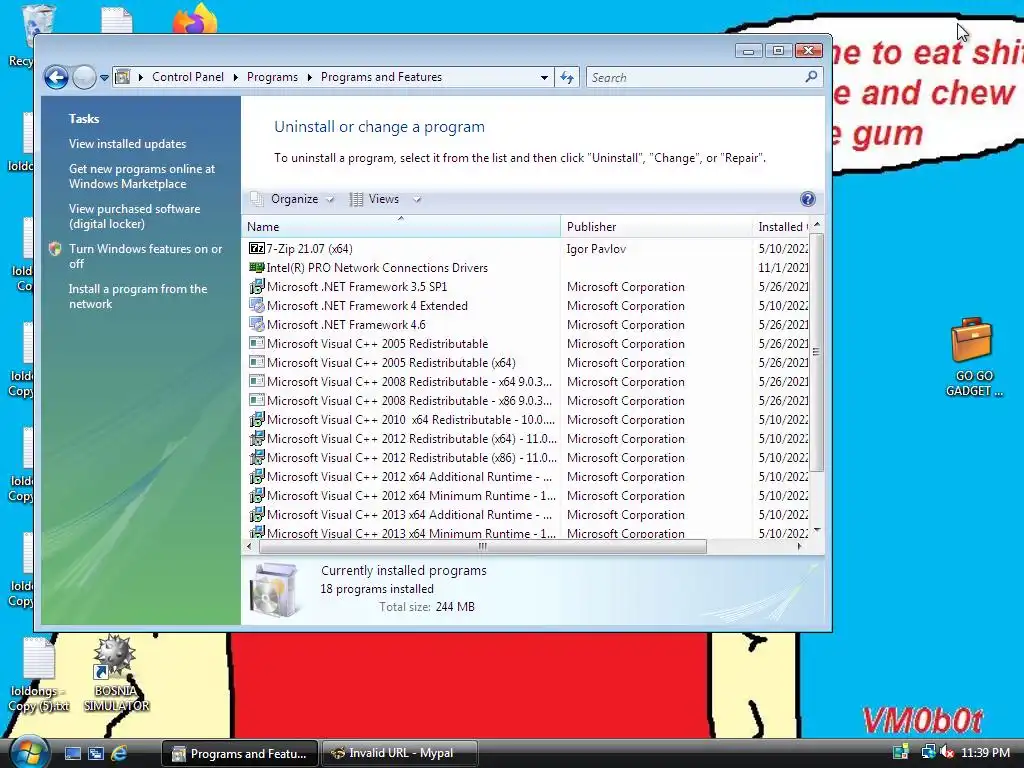The width and height of the screenshot is (1024, 768).
Task: Open View purchased software digital locker
Action: coord(135,216)
